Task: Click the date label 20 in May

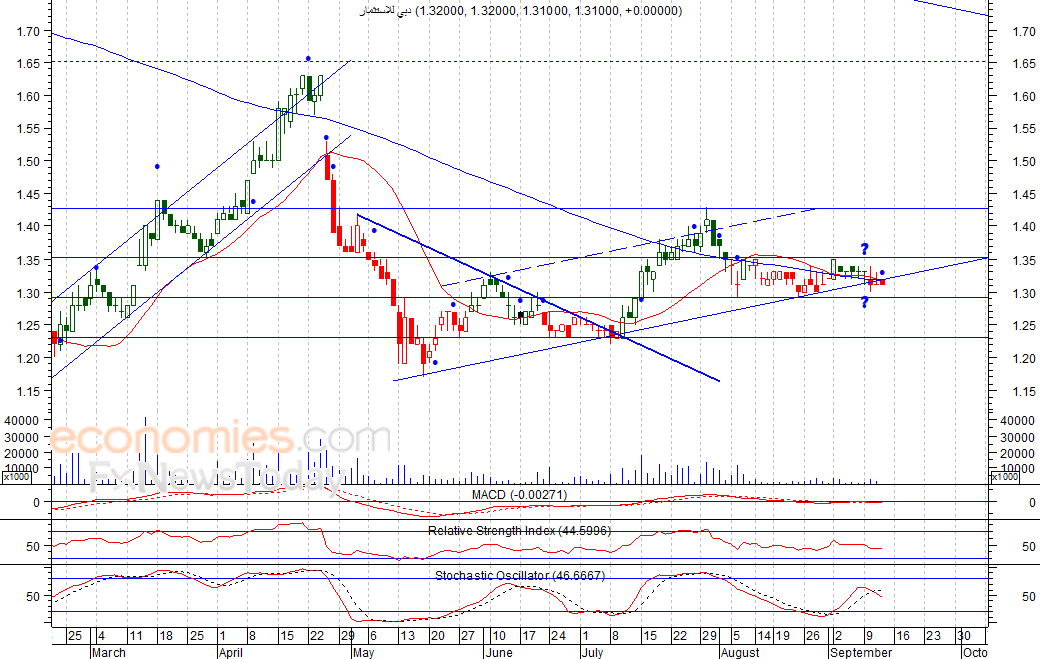Action: 437,636
